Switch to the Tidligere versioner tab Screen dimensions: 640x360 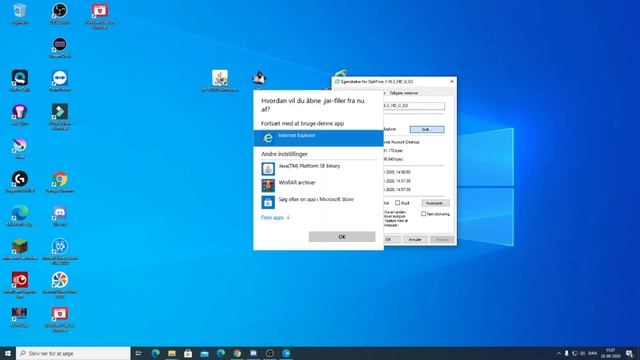click(404, 93)
